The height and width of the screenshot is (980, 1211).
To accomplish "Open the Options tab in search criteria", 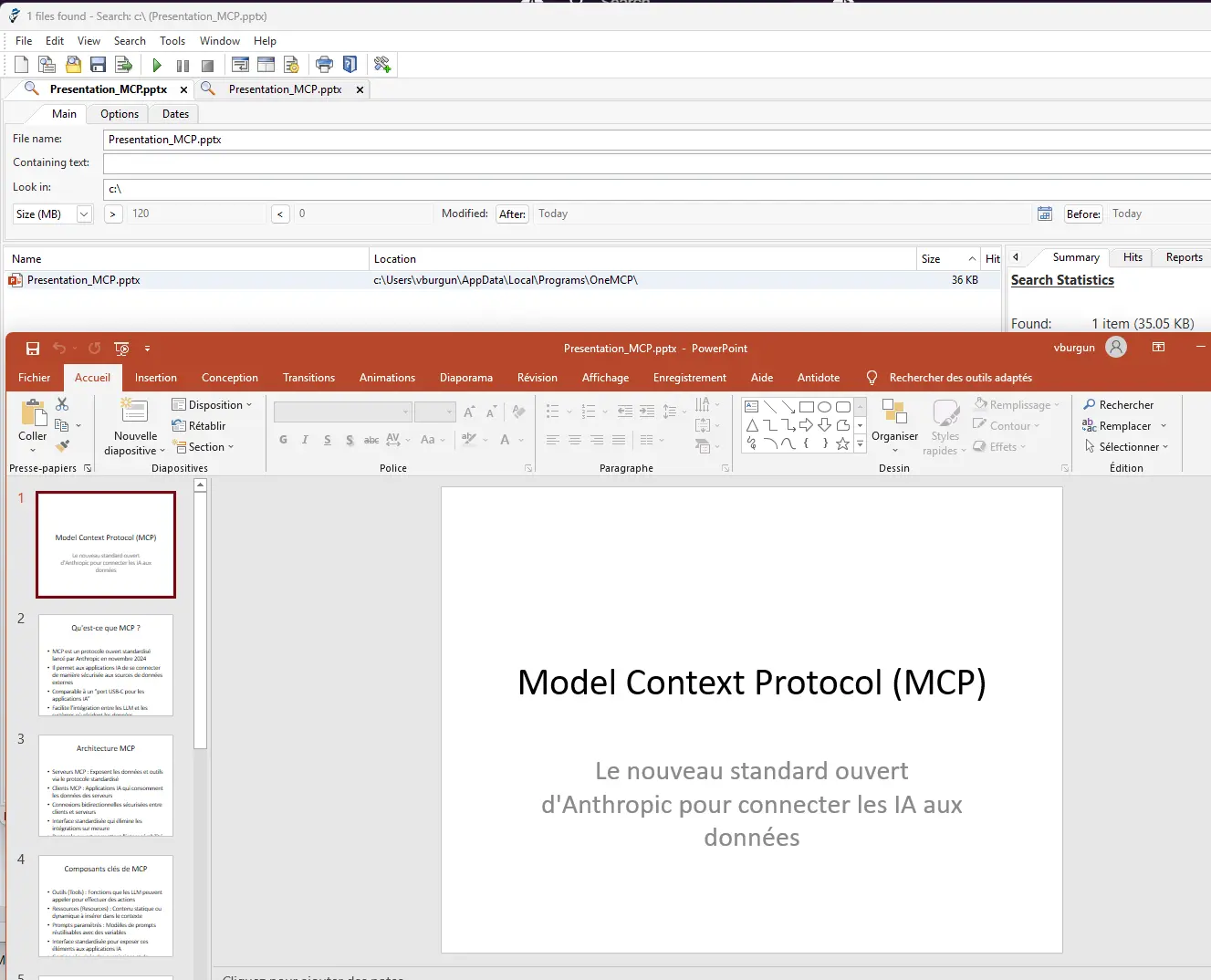I will pos(120,114).
